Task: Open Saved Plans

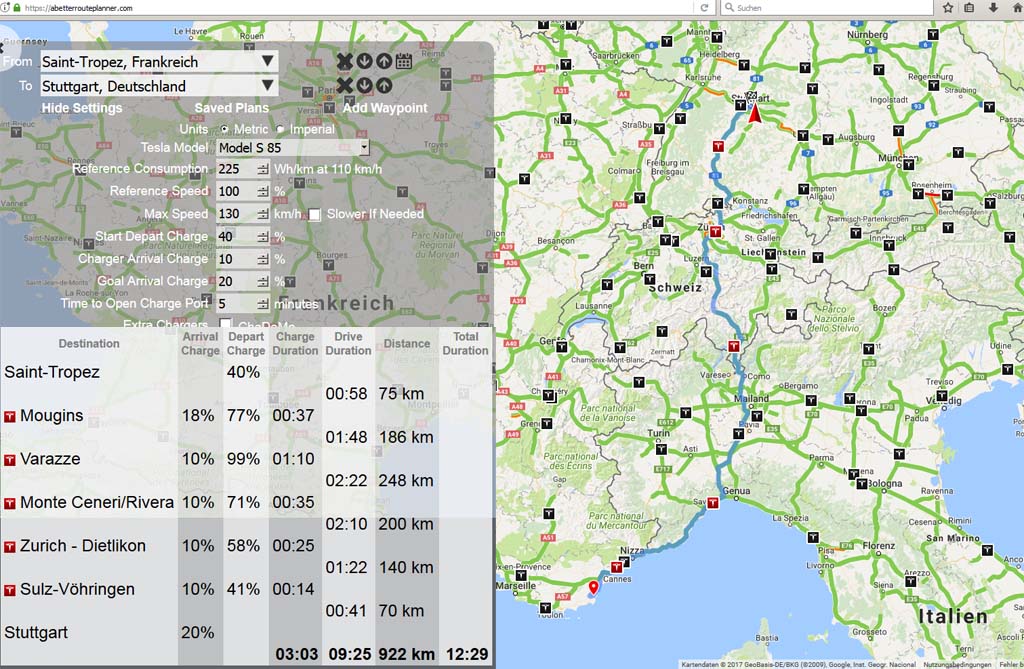Action: 231,108
